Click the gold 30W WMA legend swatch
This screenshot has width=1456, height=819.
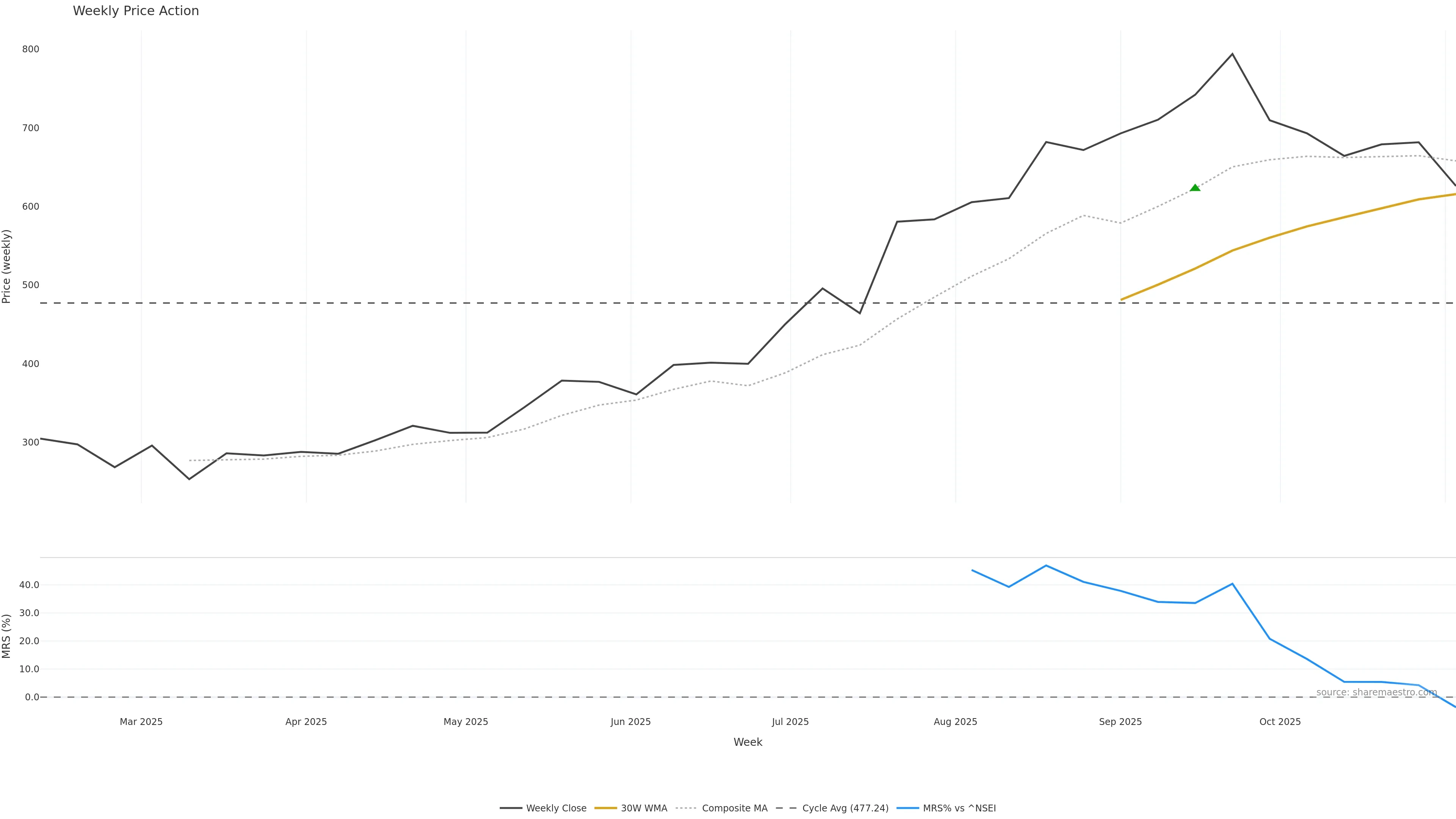(x=606, y=808)
